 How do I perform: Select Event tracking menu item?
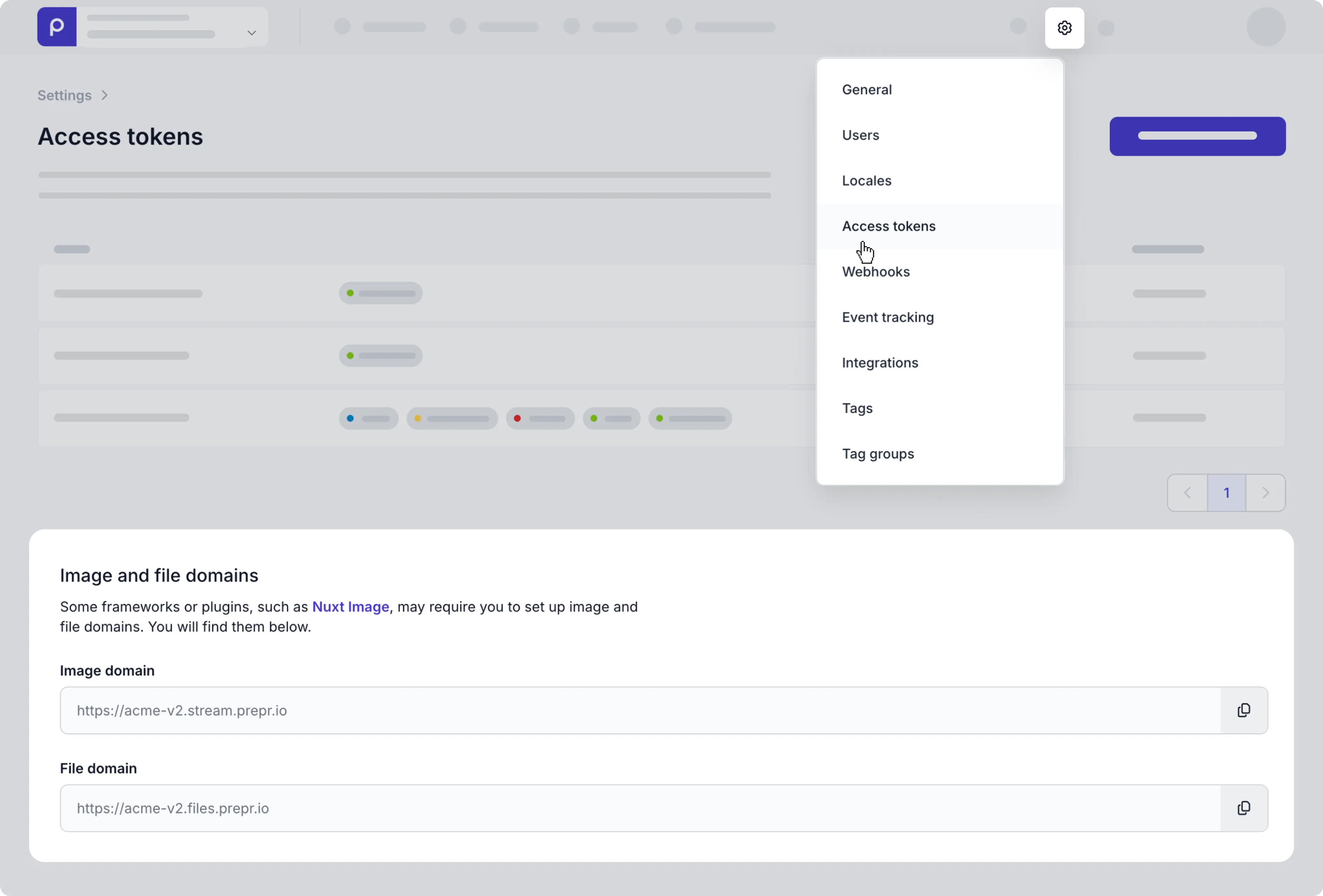click(x=888, y=317)
